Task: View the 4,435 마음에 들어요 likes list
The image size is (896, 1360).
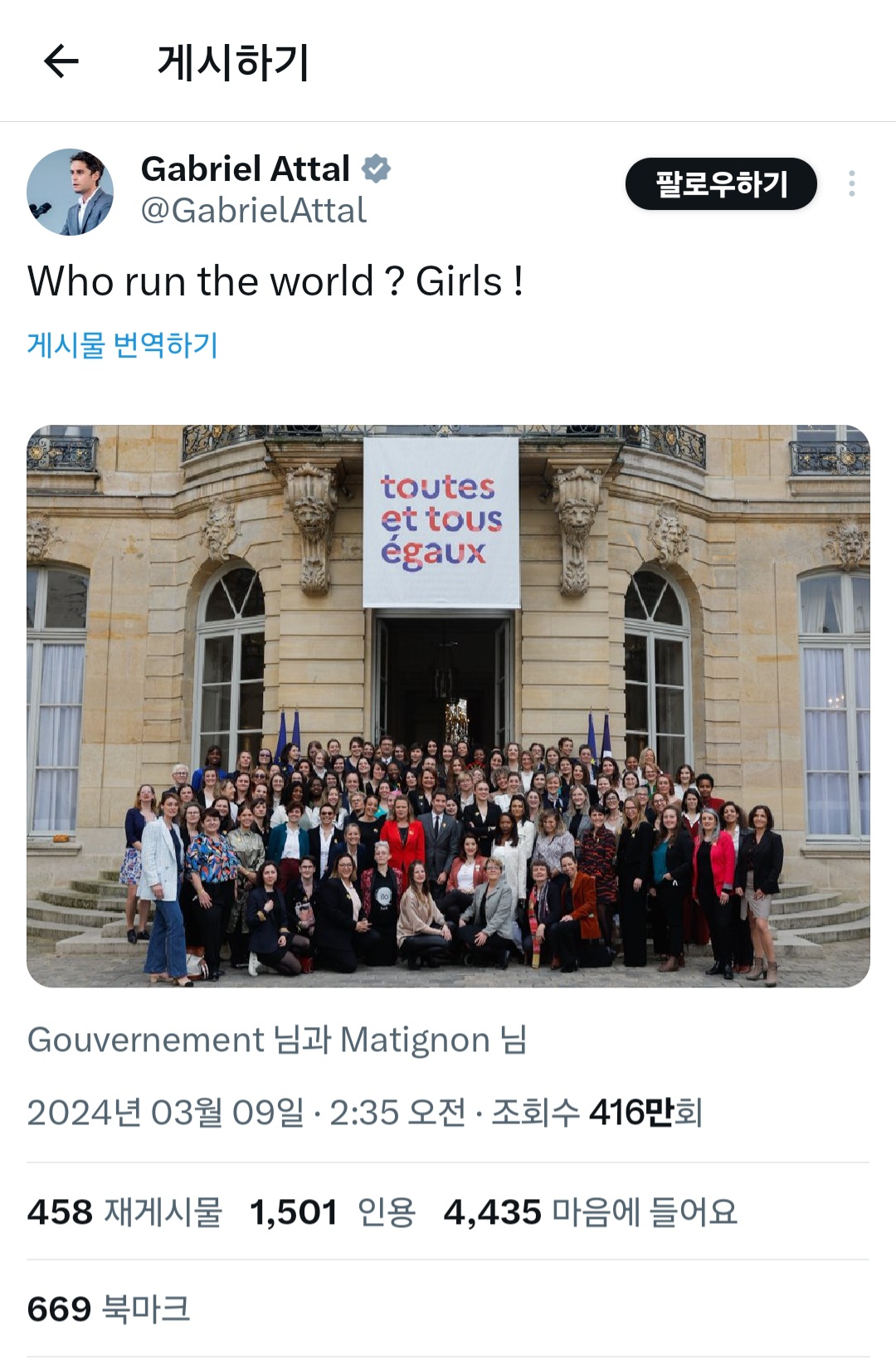Action: [x=591, y=1211]
